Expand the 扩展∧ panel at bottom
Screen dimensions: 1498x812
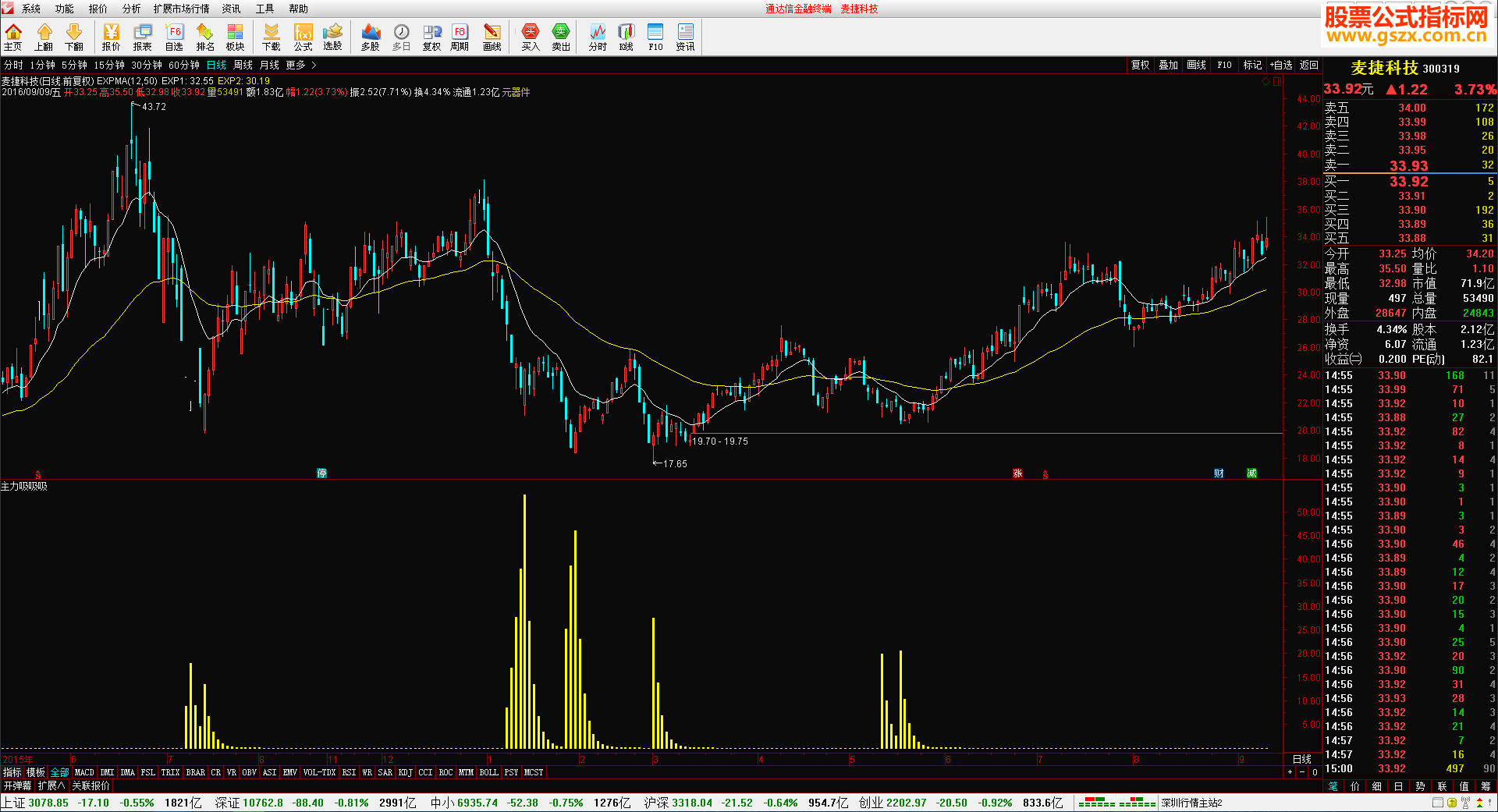pos(51,785)
